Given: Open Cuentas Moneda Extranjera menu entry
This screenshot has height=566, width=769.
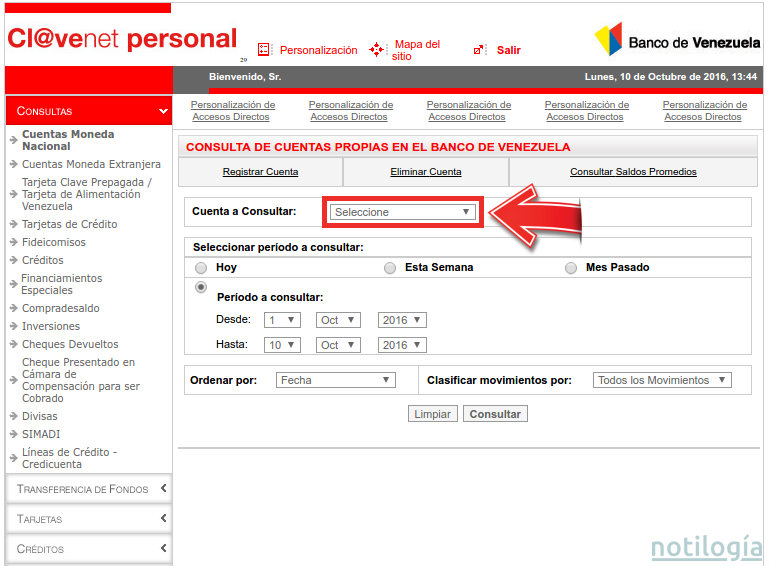Looking at the screenshot, I should point(91,164).
